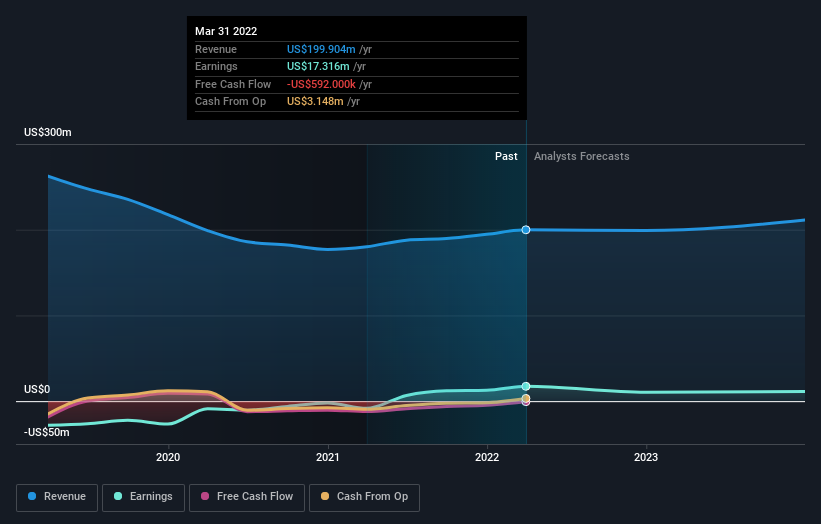The image size is (821, 524).
Task: Click the Earnings row label in tooltip
Action: tap(216, 66)
